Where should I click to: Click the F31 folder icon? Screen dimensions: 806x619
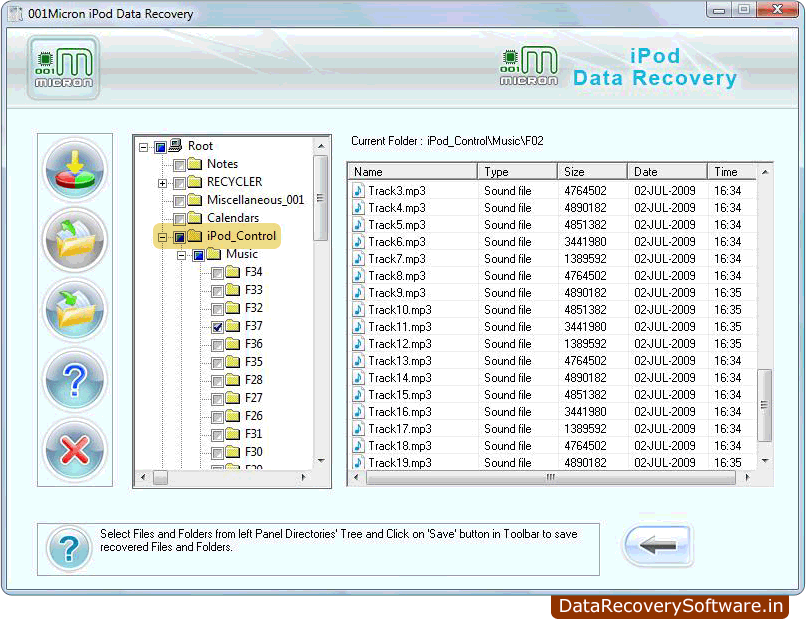pyautogui.click(x=233, y=434)
